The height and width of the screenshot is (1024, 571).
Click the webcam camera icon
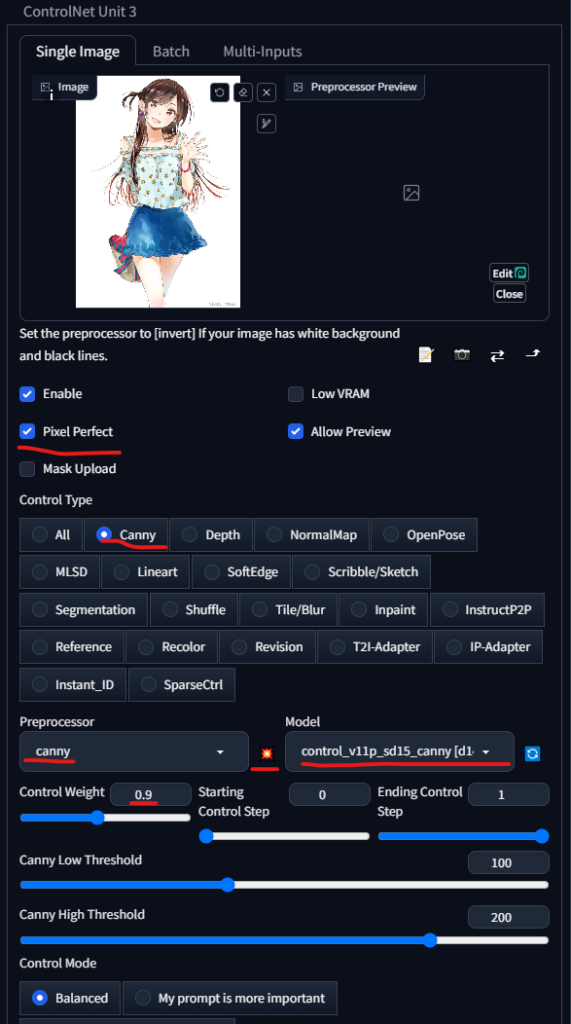462,355
